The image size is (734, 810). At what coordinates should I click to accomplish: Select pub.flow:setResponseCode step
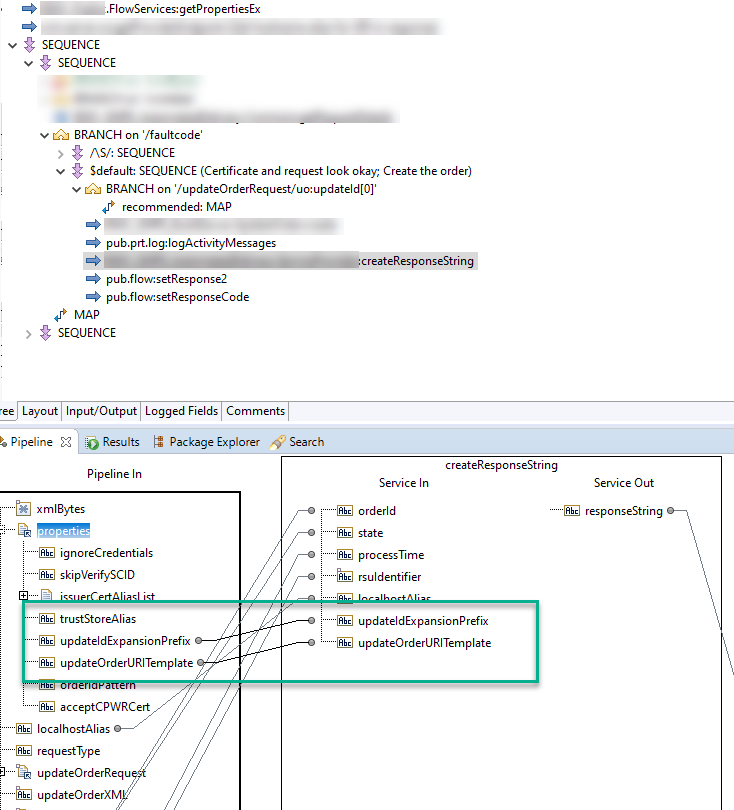click(178, 297)
